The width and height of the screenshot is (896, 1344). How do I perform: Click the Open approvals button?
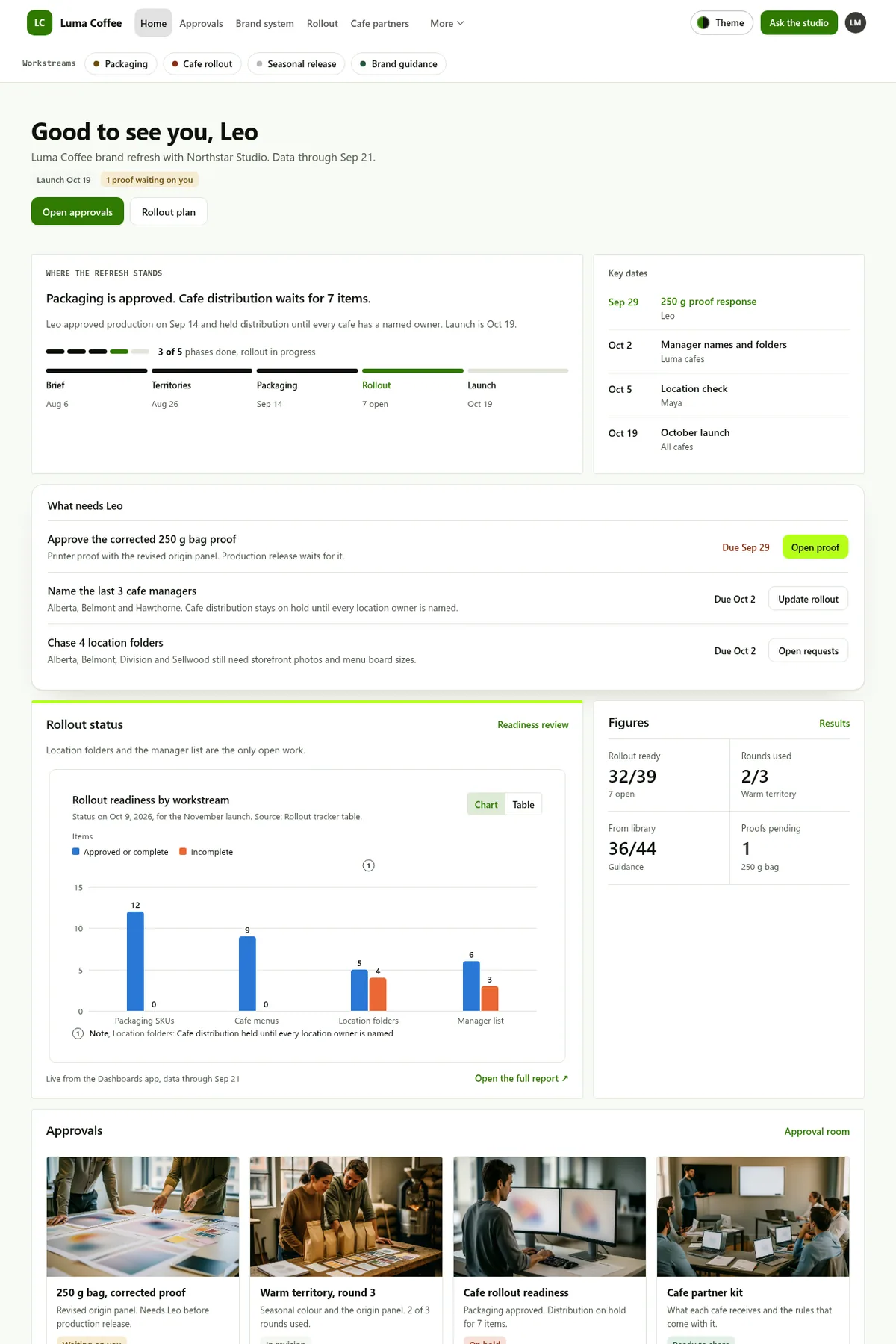(x=78, y=212)
